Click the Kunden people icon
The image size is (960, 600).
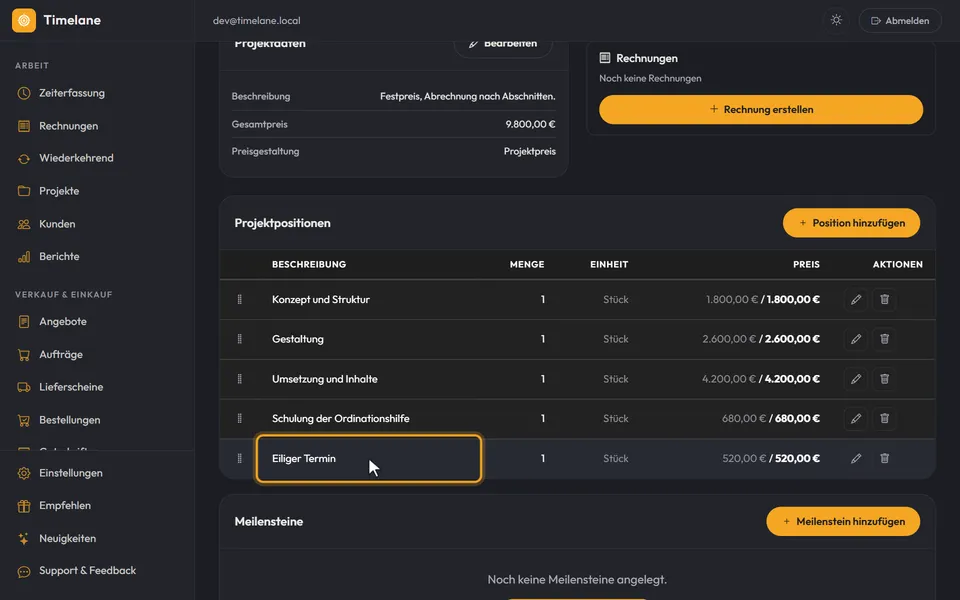[24, 224]
